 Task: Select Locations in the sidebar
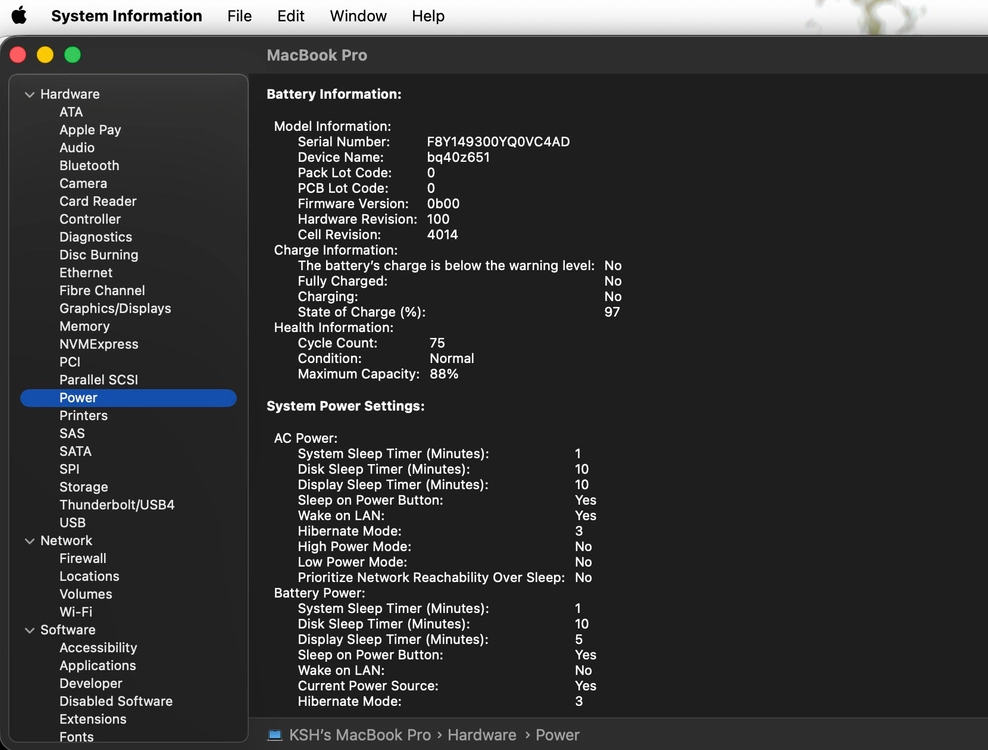pyautogui.click(x=89, y=576)
